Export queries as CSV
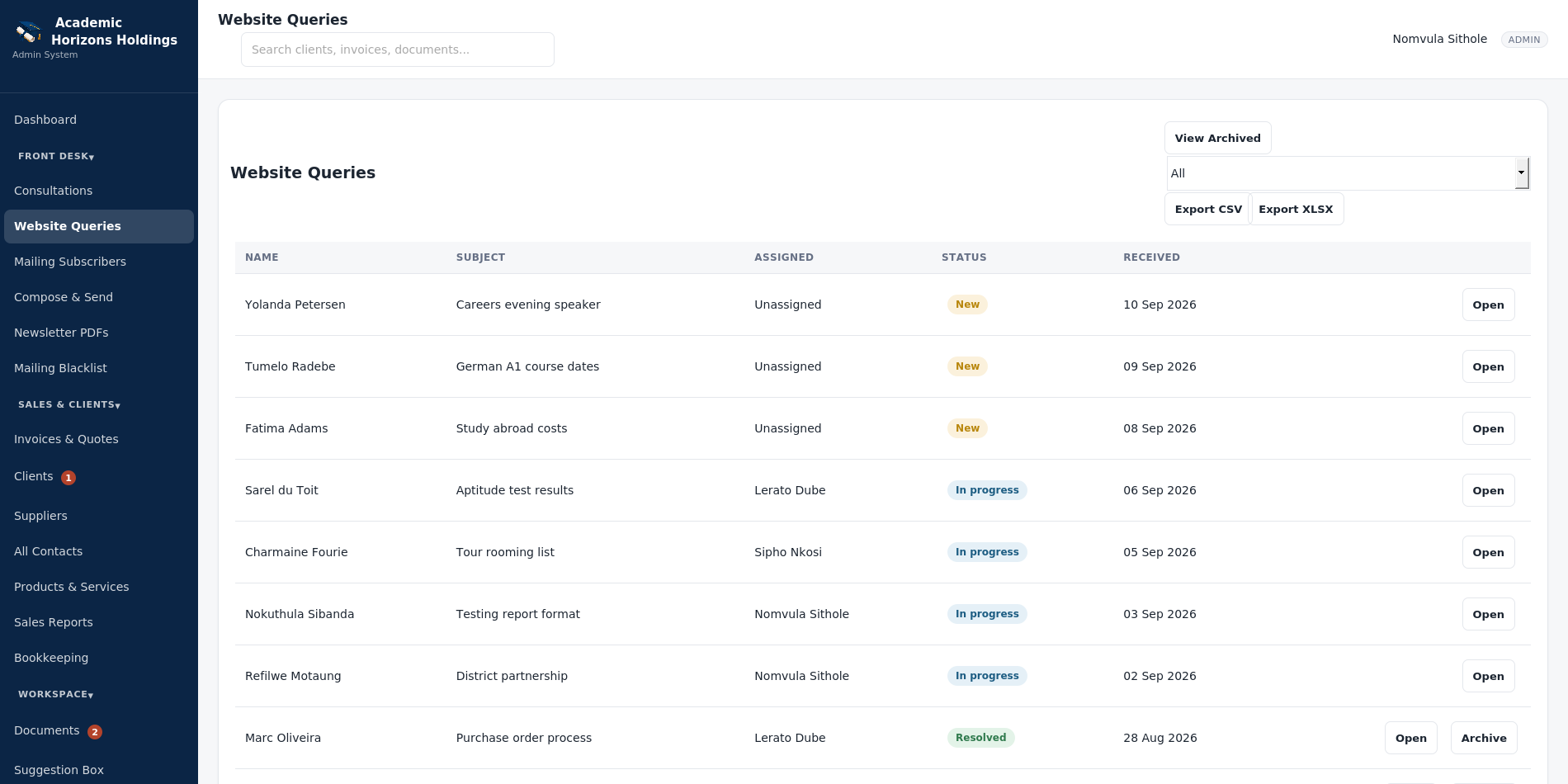1568x784 pixels. tap(1207, 209)
